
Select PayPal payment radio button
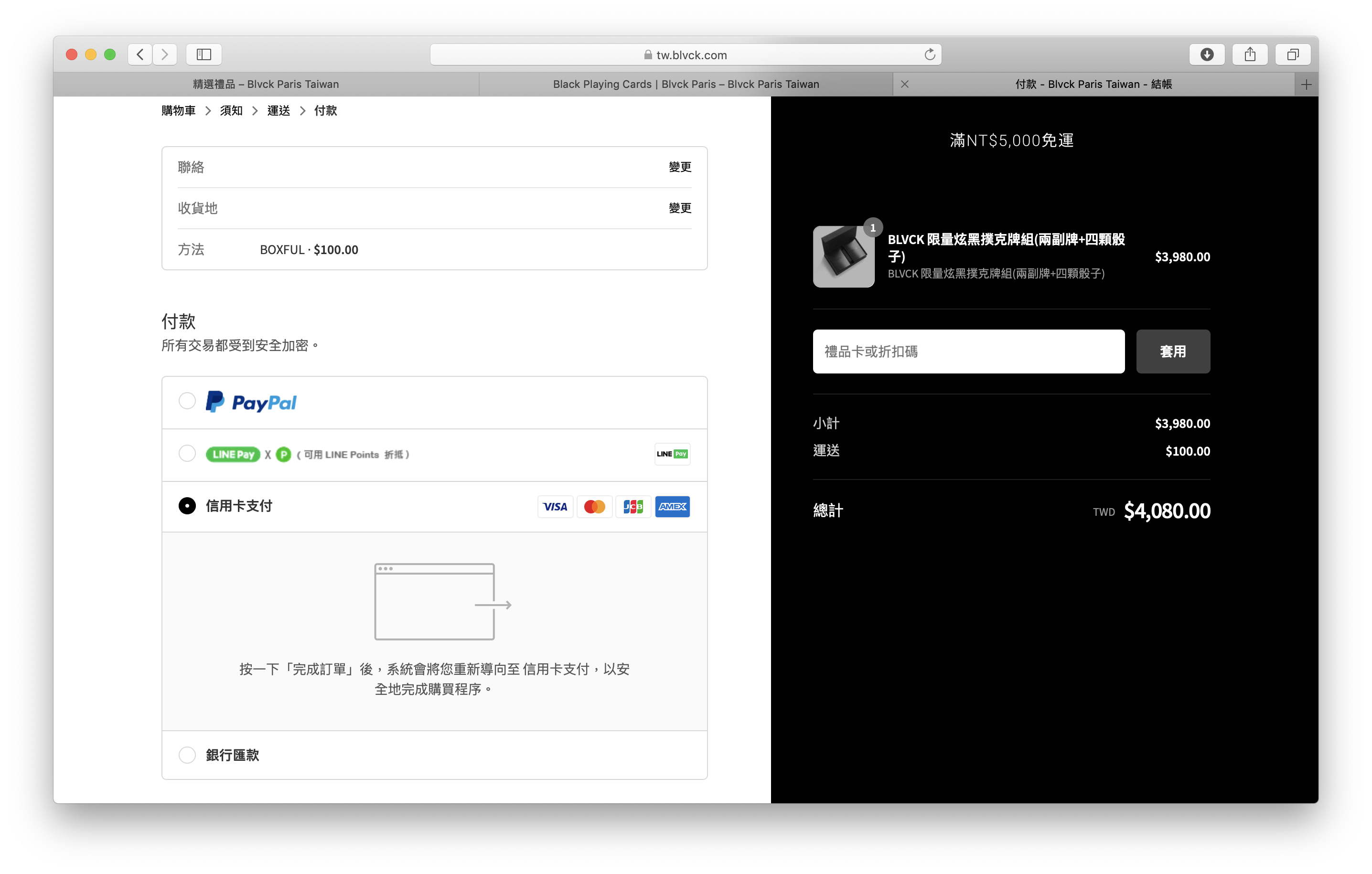[187, 401]
